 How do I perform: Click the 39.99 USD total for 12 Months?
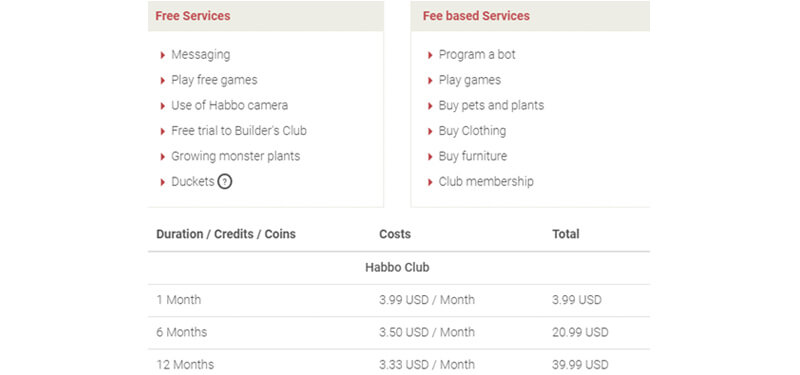580,365
